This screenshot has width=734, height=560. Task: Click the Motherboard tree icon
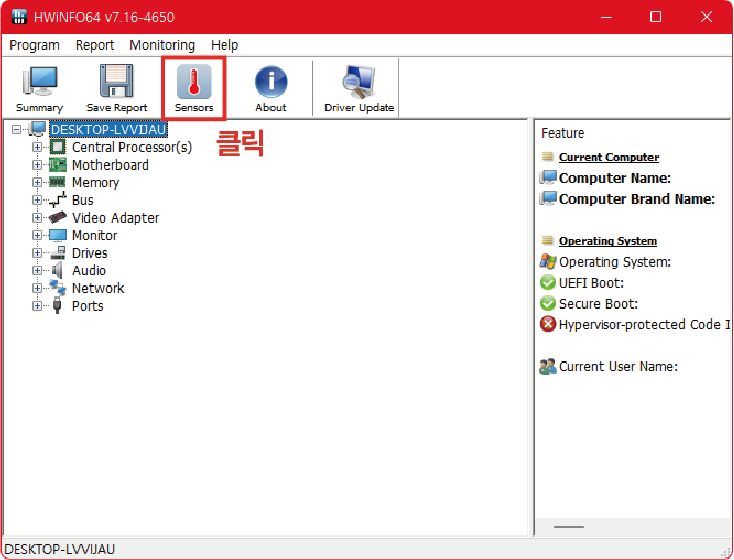(x=58, y=165)
